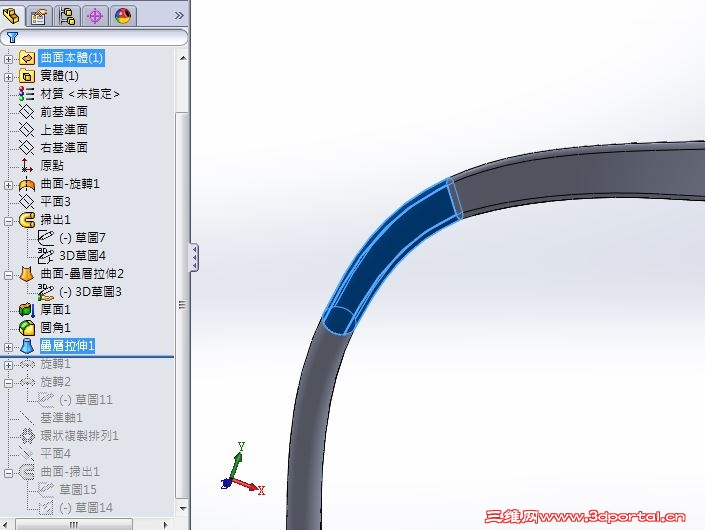Select the 右基準面 plane icon
This screenshot has height=530, width=705.
pos(27,147)
